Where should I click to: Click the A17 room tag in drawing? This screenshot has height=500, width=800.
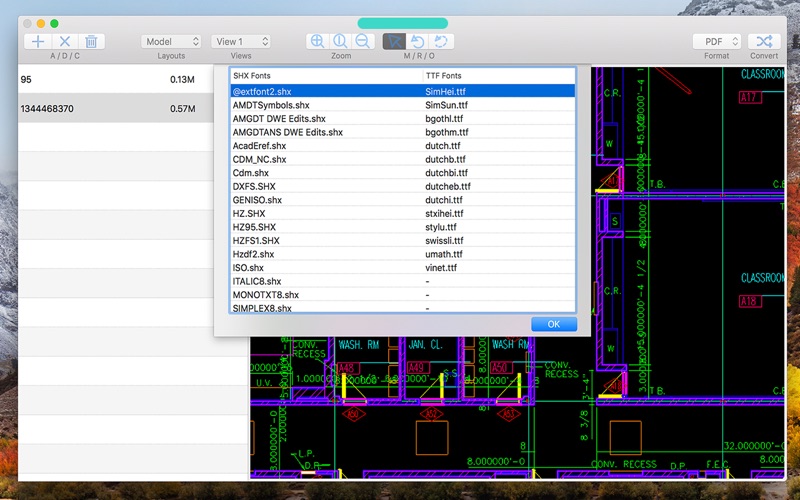(750, 97)
